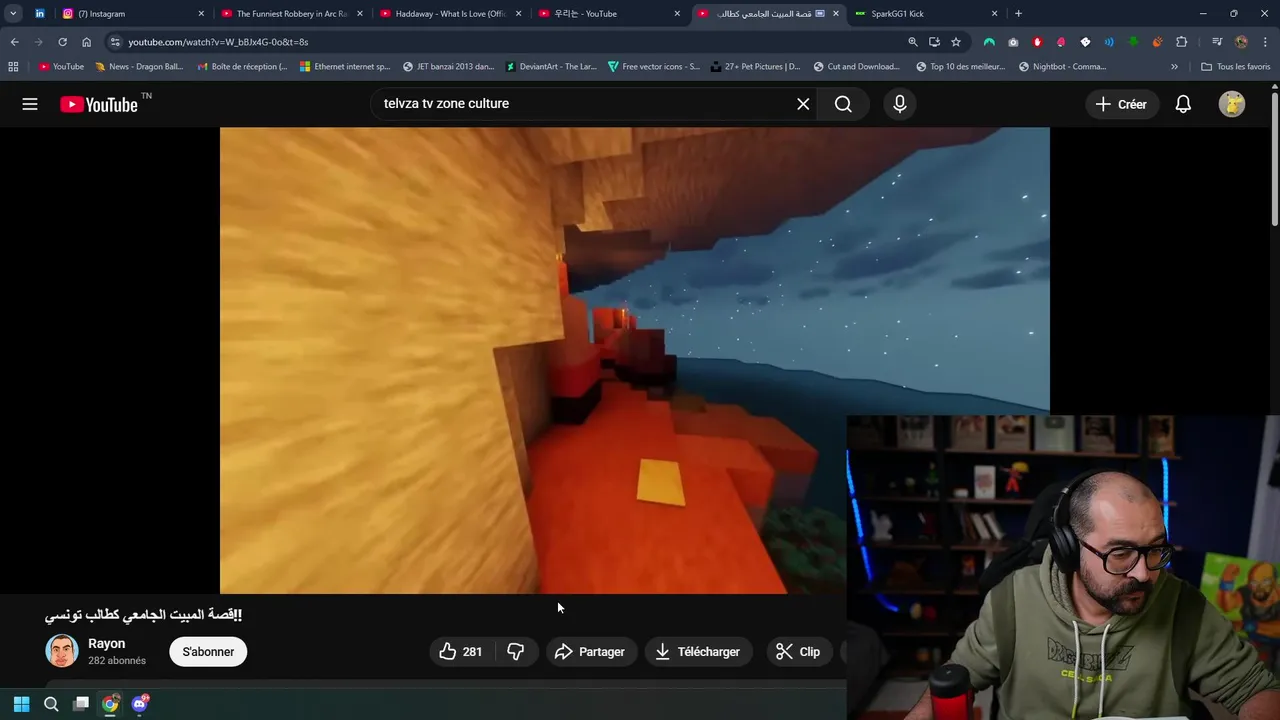Open Discord from the taskbar
1280x720 pixels.
point(140,704)
